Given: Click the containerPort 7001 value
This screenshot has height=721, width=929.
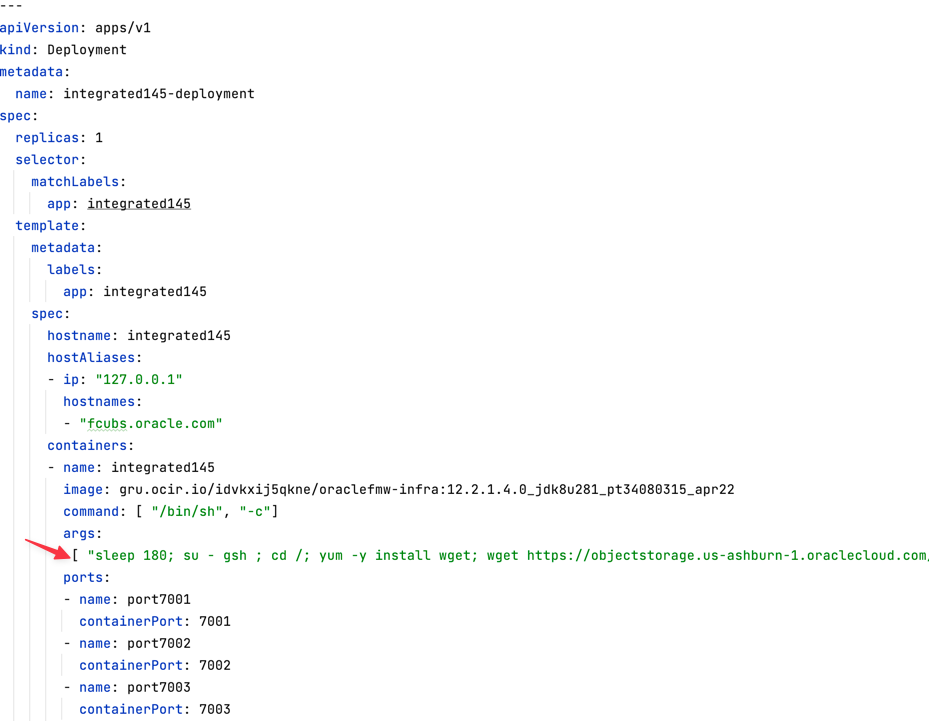Looking at the screenshot, I should coord(214,621).
